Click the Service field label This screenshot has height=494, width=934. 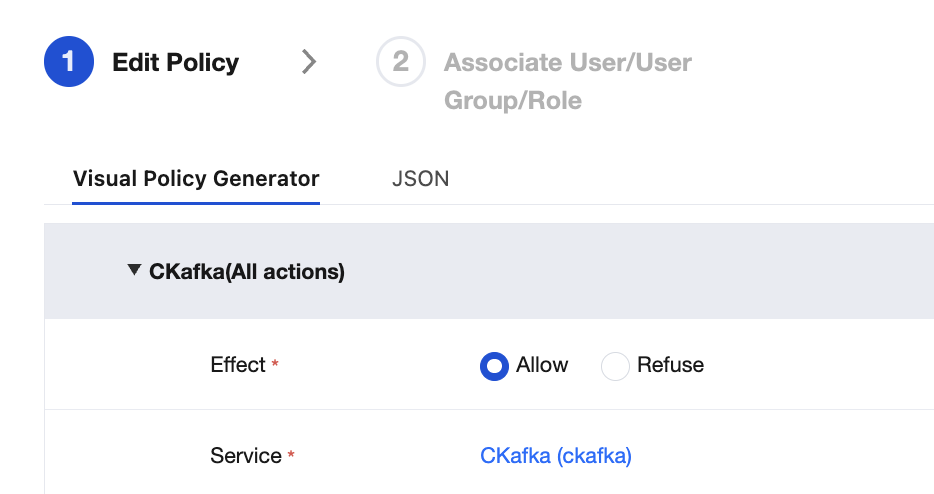coord(246,456)
